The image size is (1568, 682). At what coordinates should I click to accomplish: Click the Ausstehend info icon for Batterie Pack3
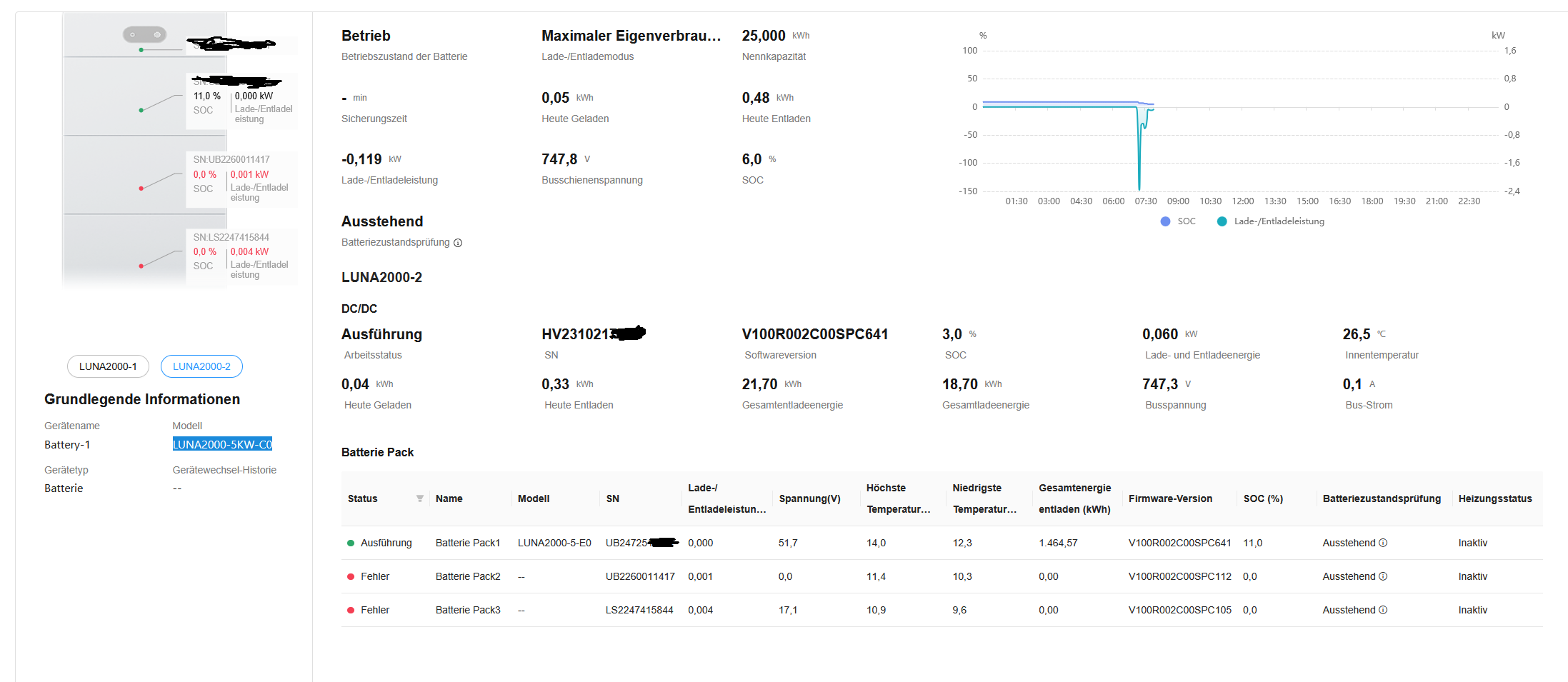(1383, 610)
